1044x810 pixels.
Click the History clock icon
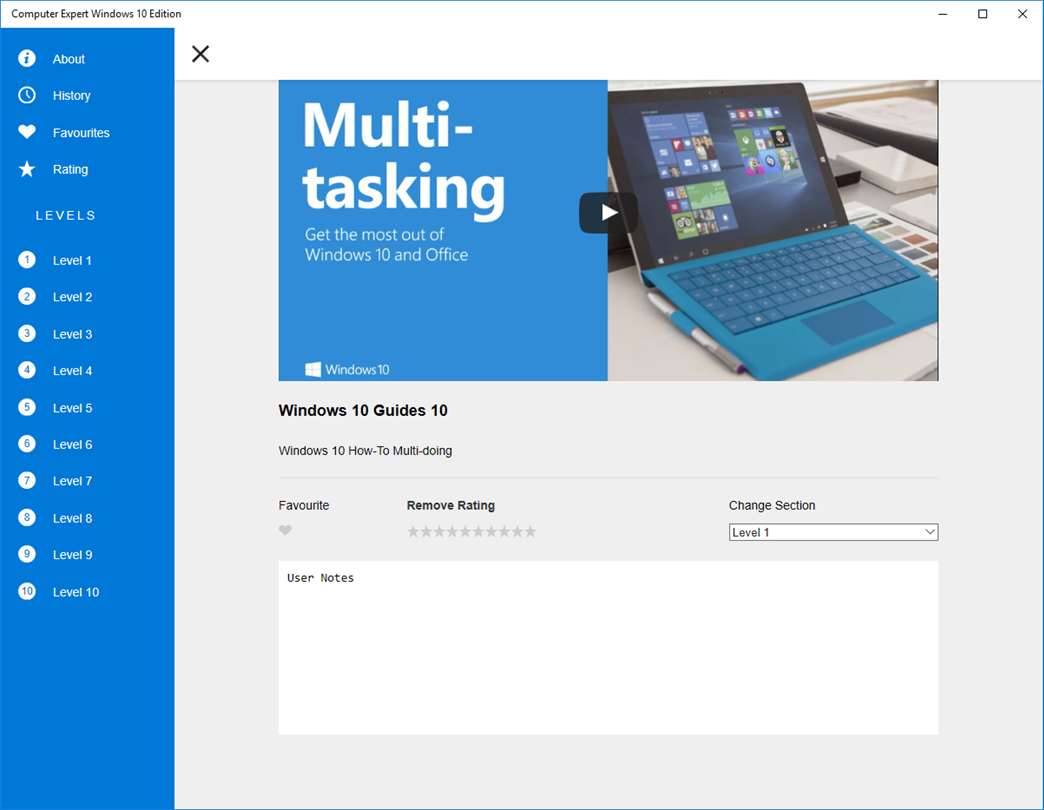click(27, 95)
